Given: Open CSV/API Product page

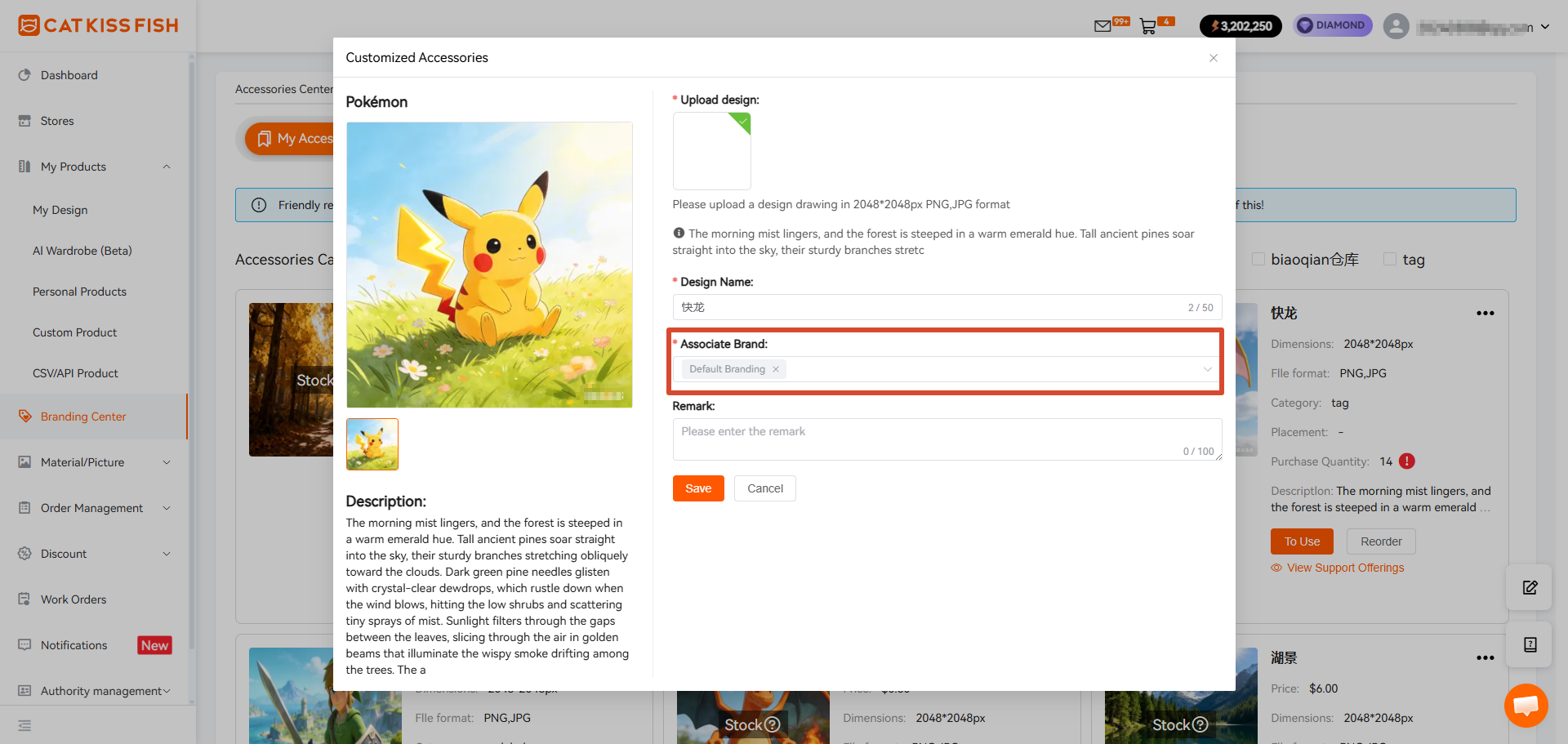Looking at the screenshot, I should tap(76, 373).
